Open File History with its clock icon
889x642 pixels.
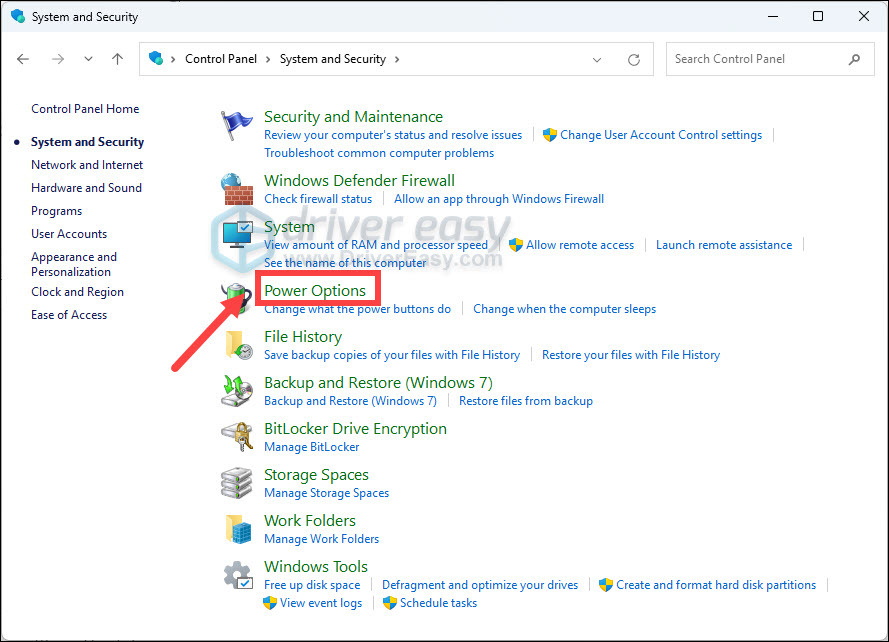237,344
